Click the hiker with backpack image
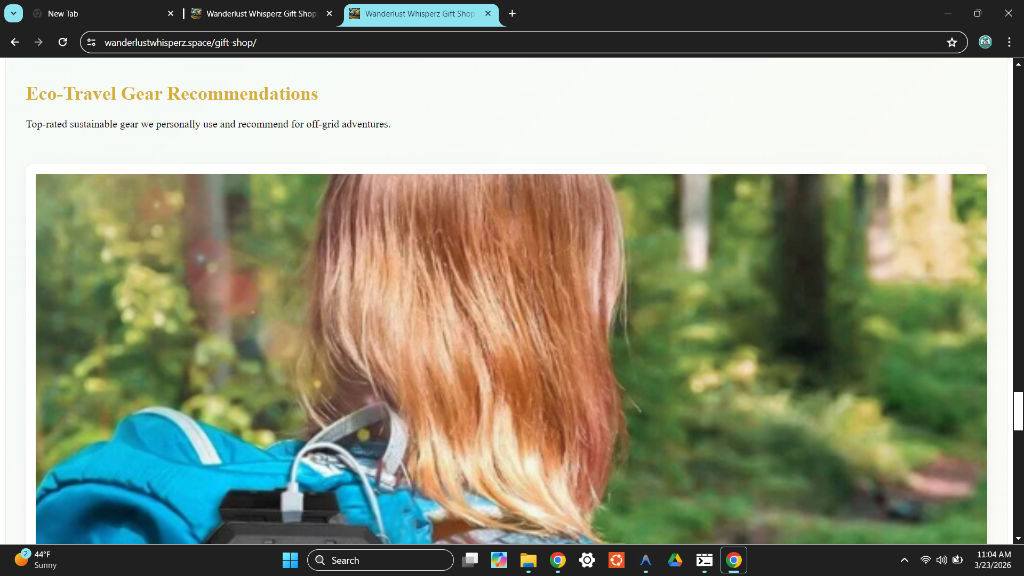1024x576 pixels. coord(510,358)
